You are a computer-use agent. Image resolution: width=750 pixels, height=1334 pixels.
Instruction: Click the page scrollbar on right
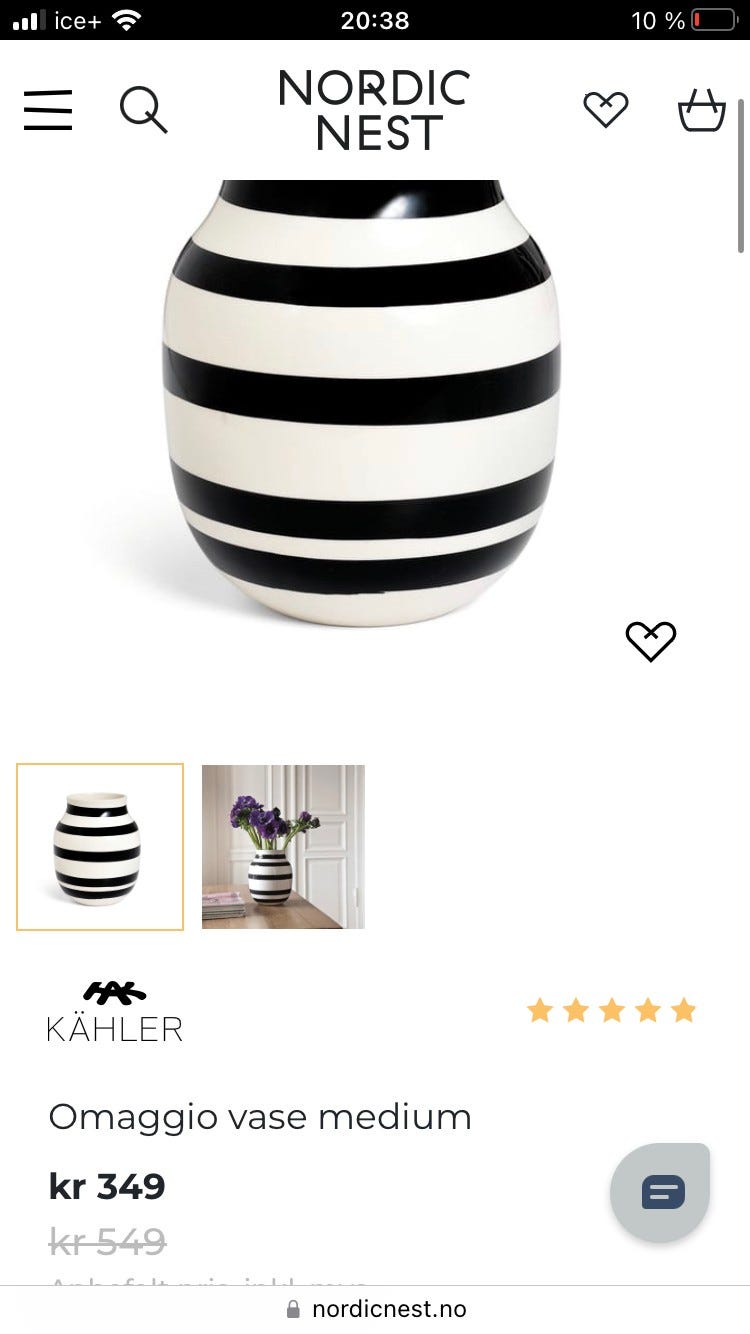click(x=741, y=175)
